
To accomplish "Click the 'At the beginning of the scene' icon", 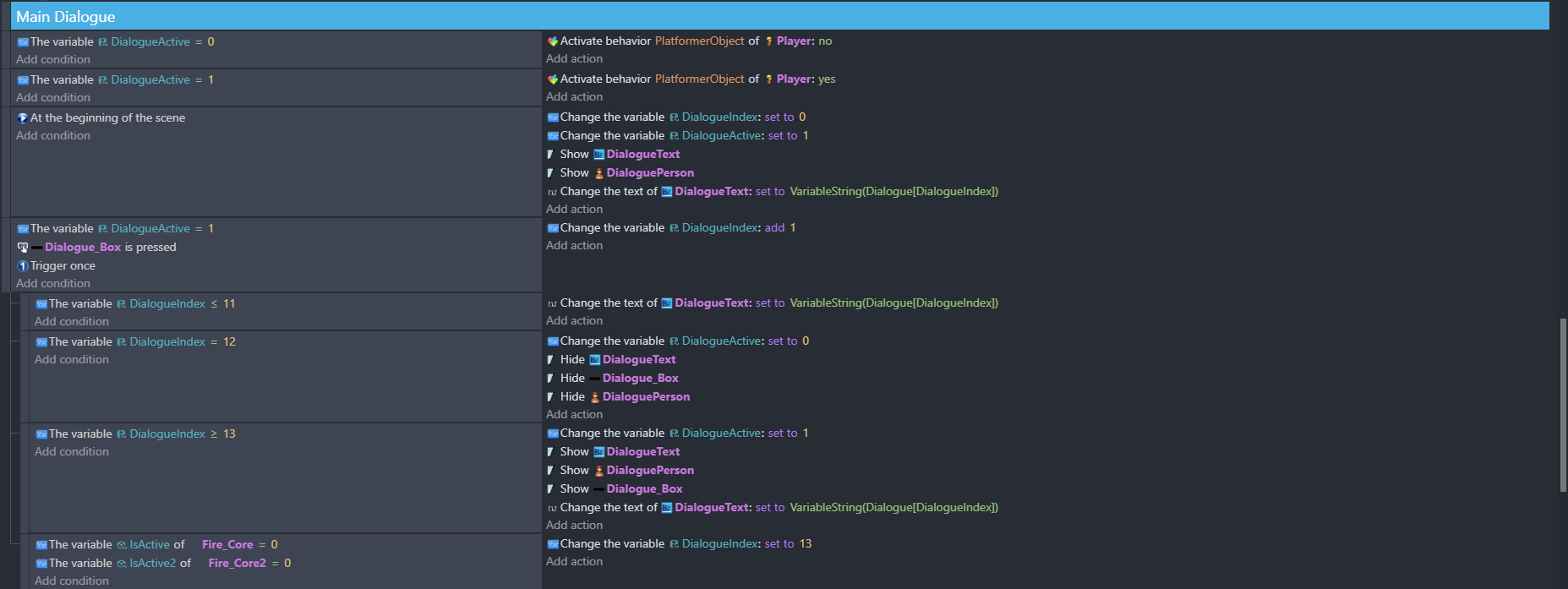I will tap(23, 118).
